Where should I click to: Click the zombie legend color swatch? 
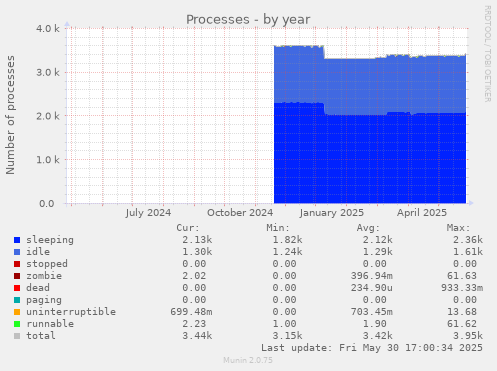click(17, 276)
